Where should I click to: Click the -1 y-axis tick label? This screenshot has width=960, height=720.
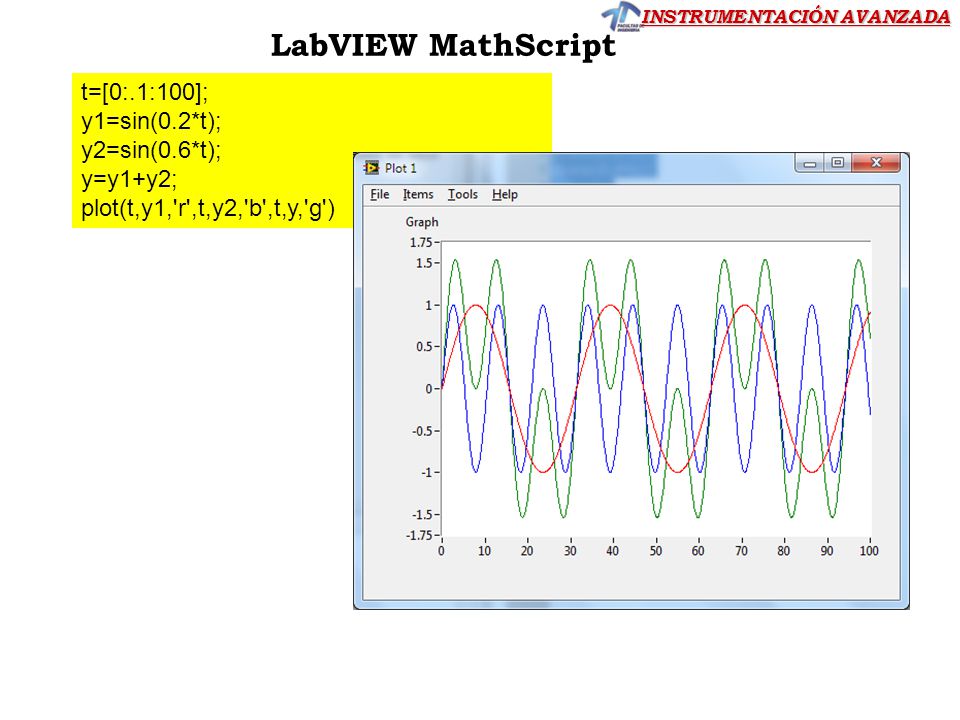coord(427,473)
